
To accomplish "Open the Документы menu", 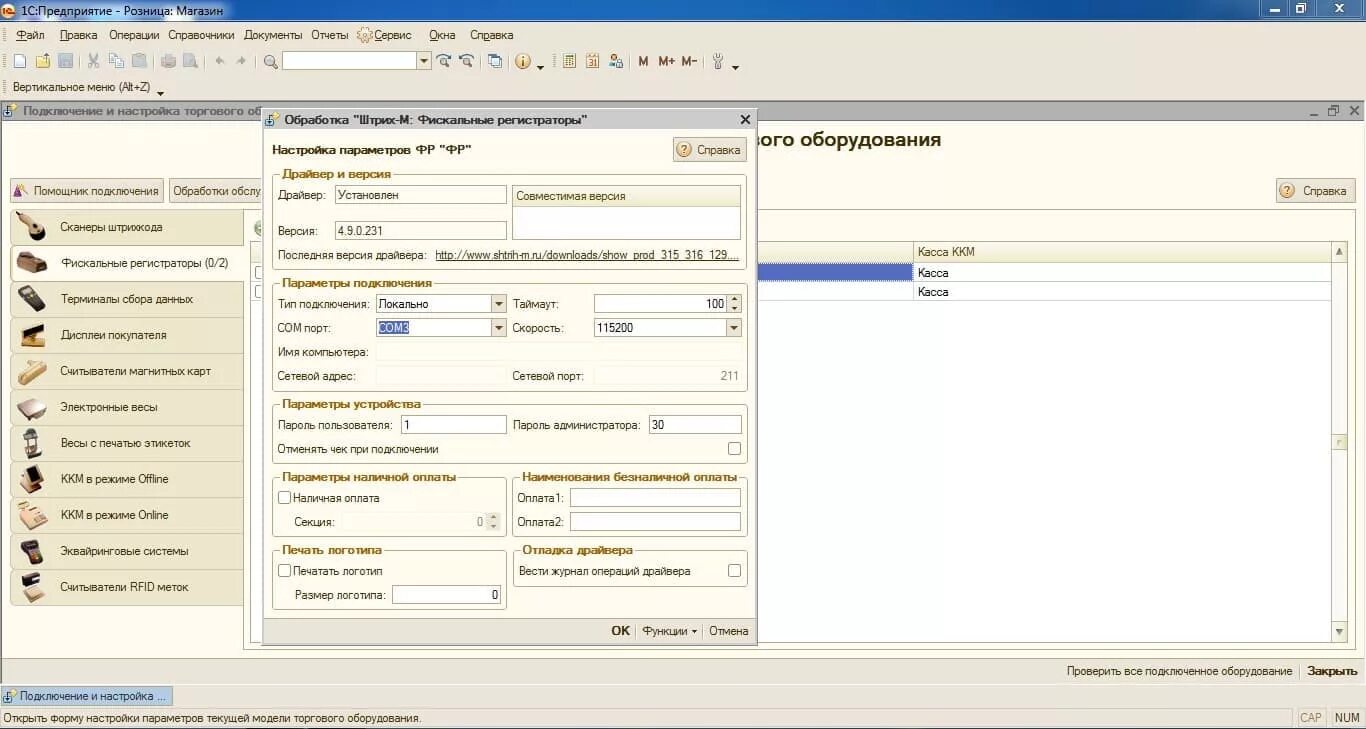I will click(273, 35).
